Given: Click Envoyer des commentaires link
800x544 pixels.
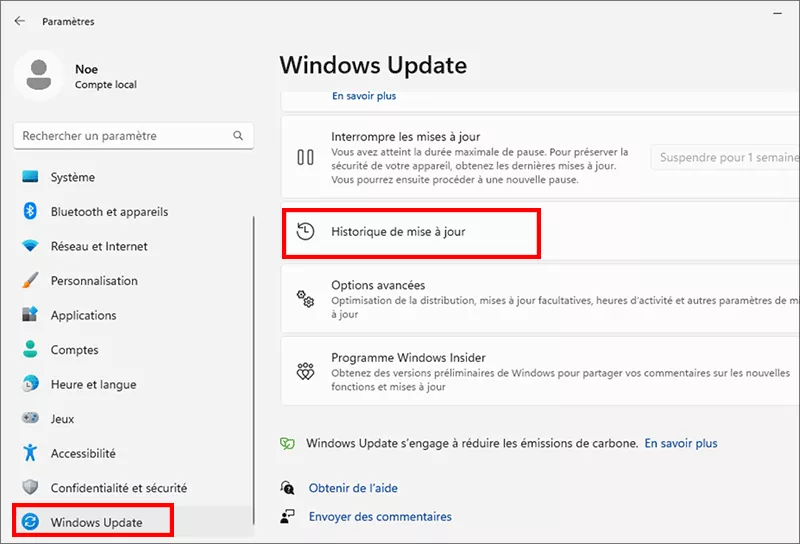Looking at the screenshot, I should (x=380, y=517).
